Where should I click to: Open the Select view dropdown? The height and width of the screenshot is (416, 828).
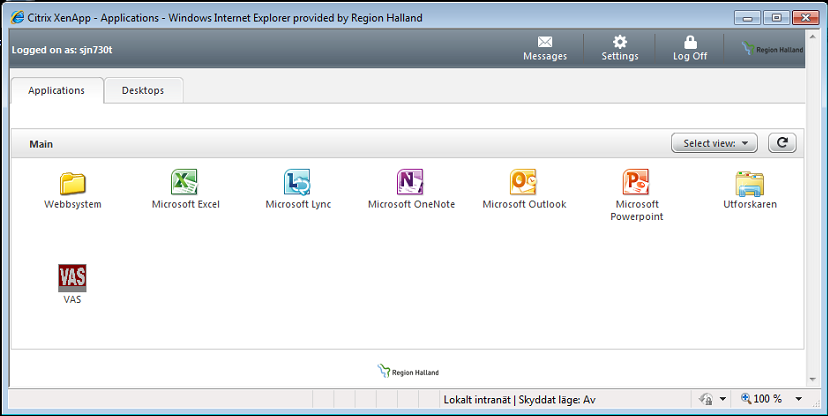point(714,143)
